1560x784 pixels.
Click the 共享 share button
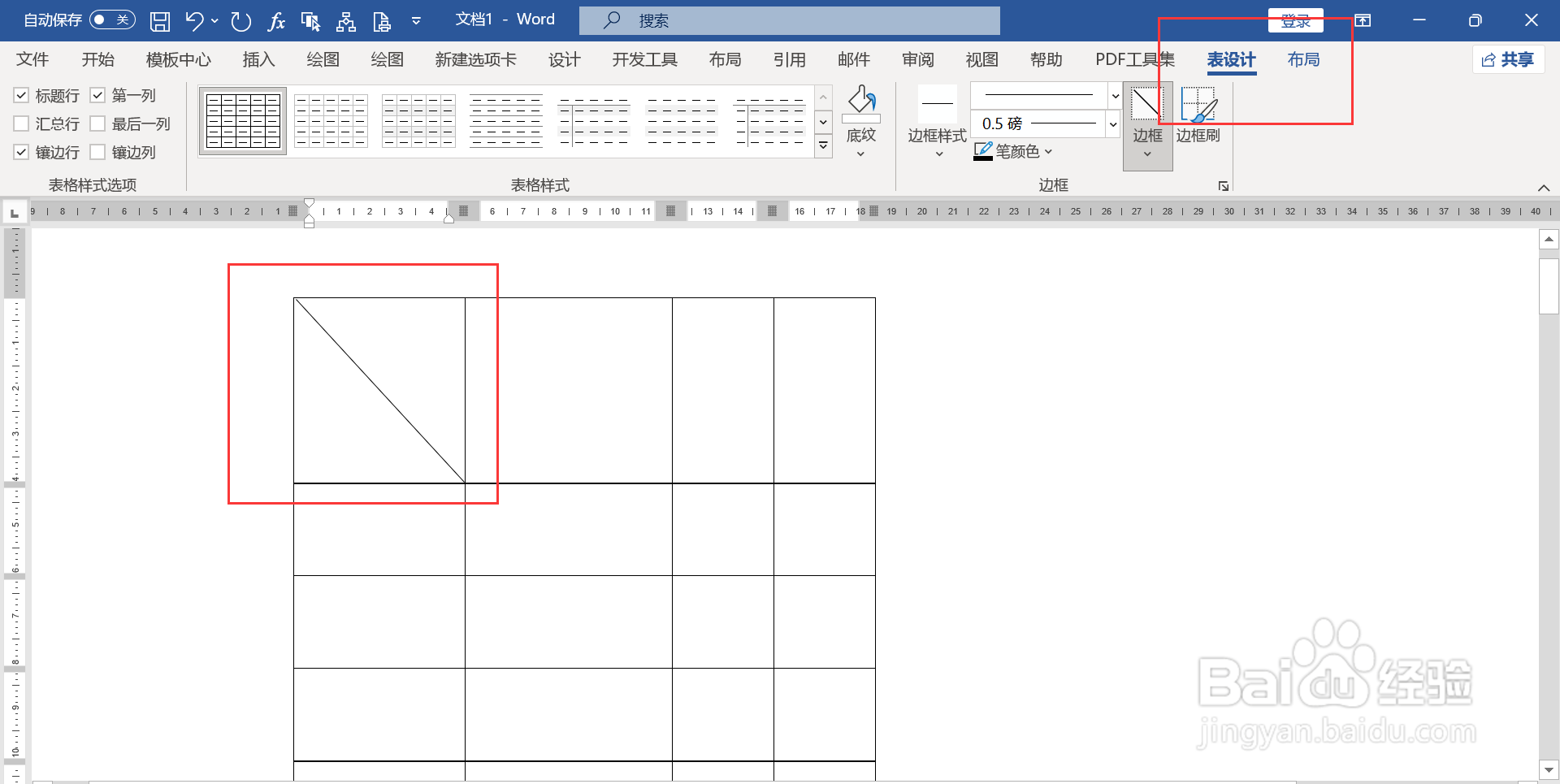point(1508,59)
